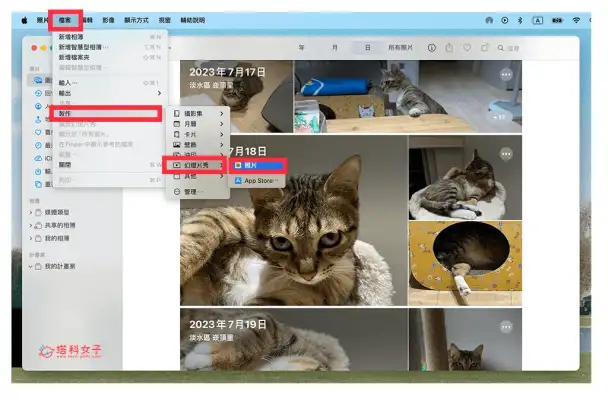The image size is (608, 400).
Task: Open the 月曆 submenu
Action: (198, 124)
